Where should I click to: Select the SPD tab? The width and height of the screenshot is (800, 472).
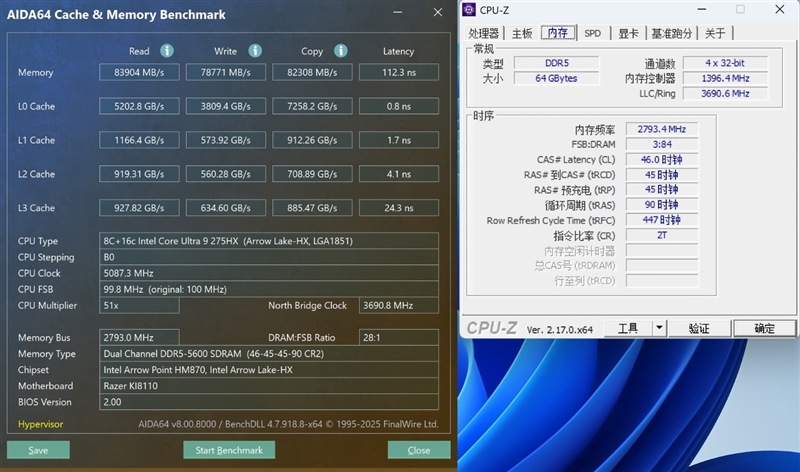[592, 33]
